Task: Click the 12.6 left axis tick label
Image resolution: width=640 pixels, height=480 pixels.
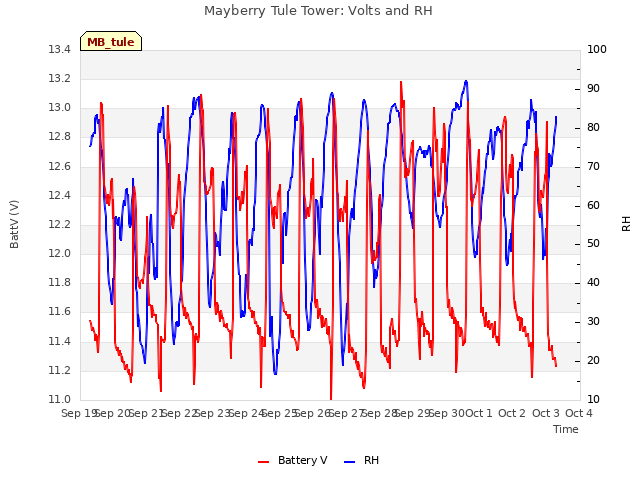Action: tap(60, 166)
